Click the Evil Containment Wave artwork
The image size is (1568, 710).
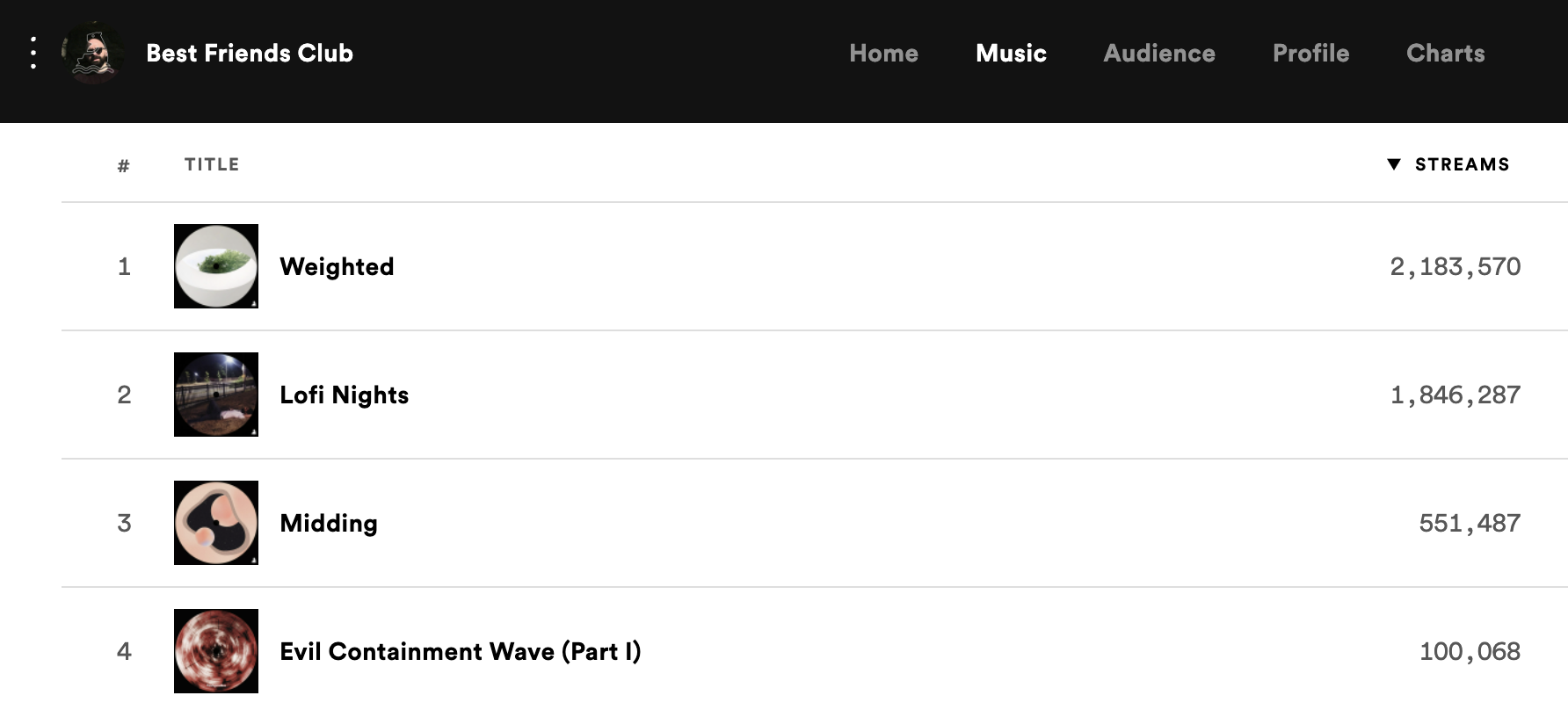click(x=216, y=651)
